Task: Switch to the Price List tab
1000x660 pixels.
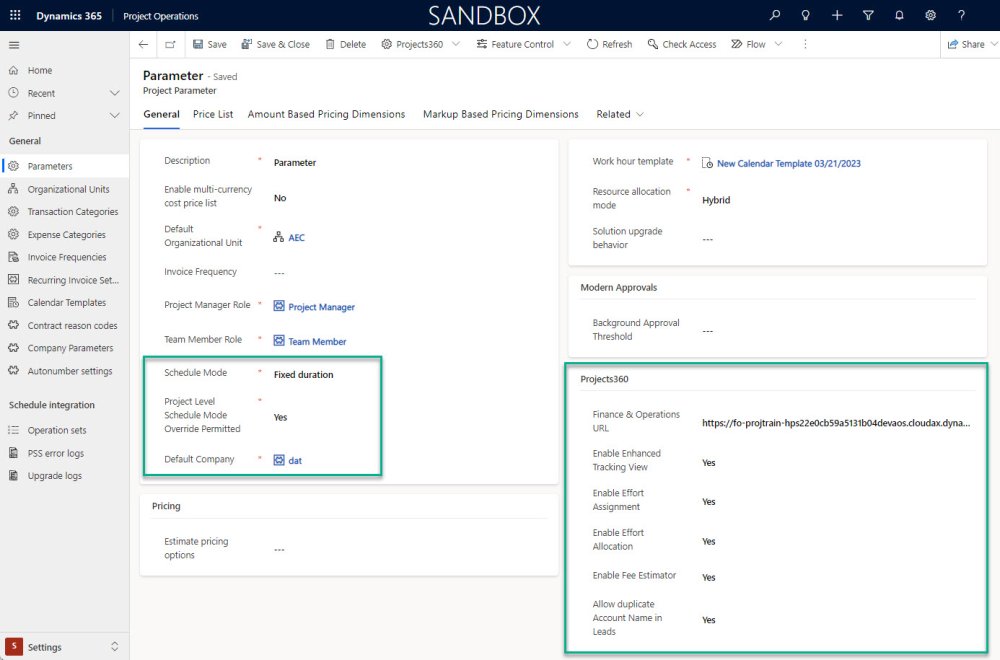Action: click(213, 114)
